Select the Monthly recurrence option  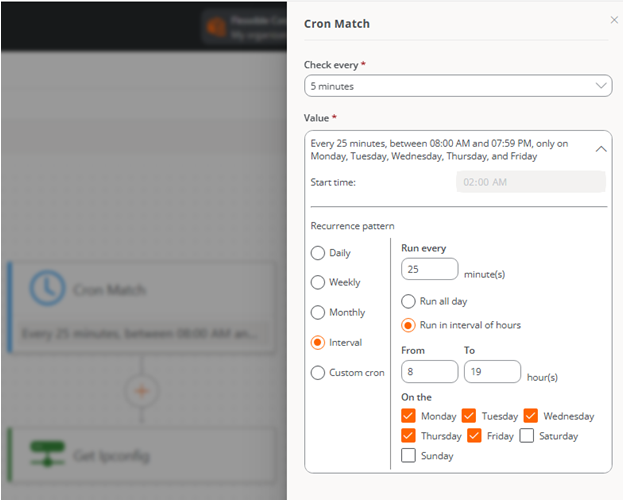tap(318, 312)
